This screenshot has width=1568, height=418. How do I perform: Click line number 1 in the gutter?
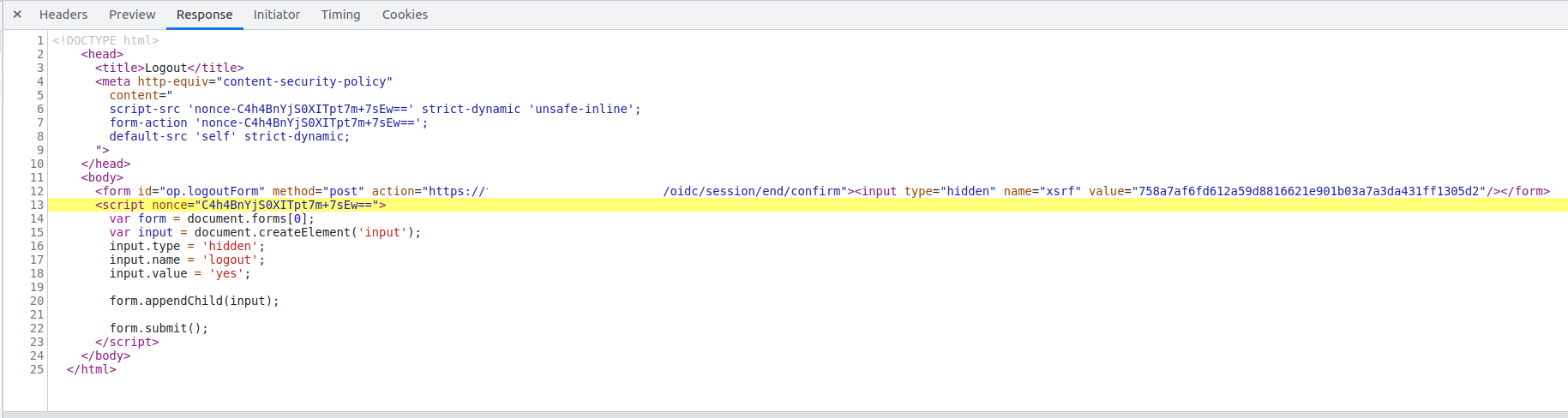coord(40,40)
